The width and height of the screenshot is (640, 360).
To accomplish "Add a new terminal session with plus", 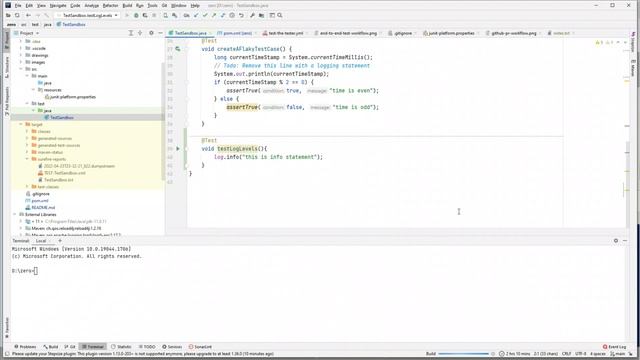I will click(x=60, y=241).
